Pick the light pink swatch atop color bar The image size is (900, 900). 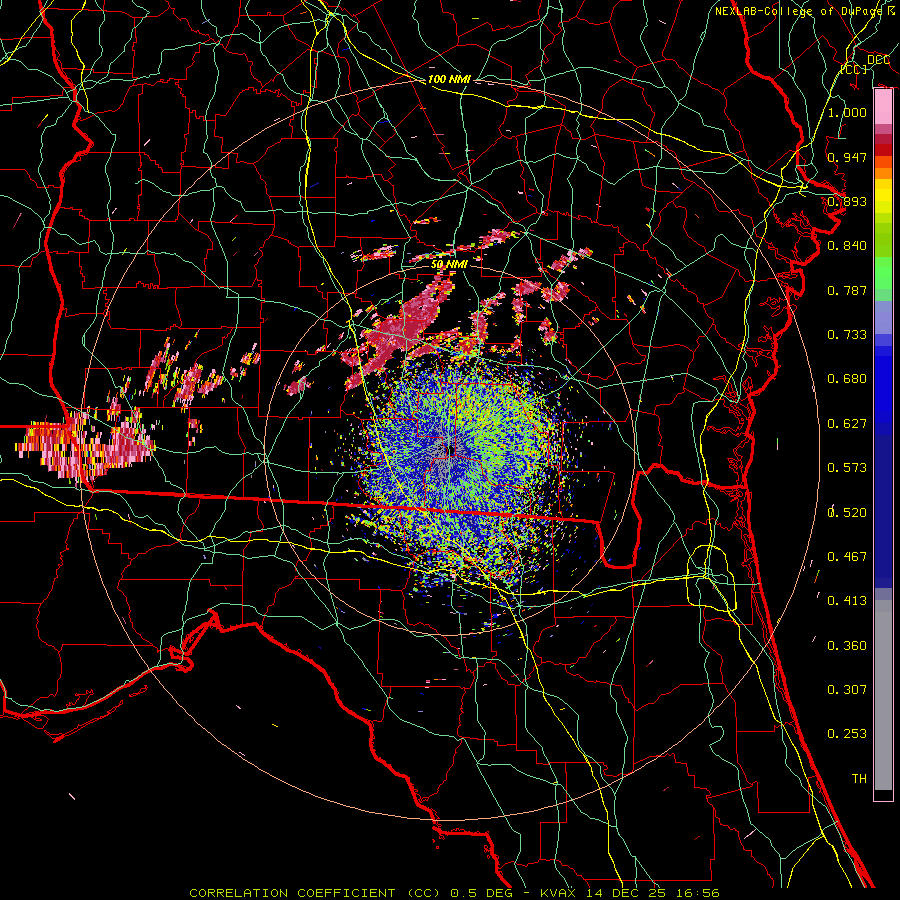(x=883, y=107)
